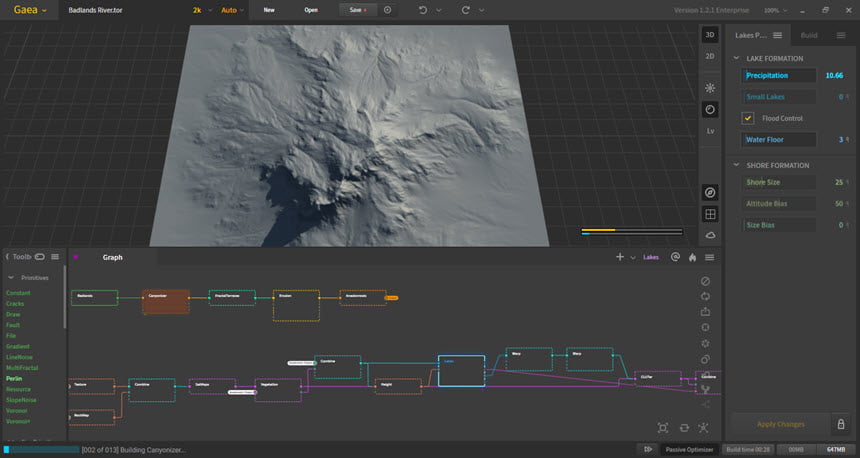
Task: Select the Graph tab
Action: click(112, 257)
